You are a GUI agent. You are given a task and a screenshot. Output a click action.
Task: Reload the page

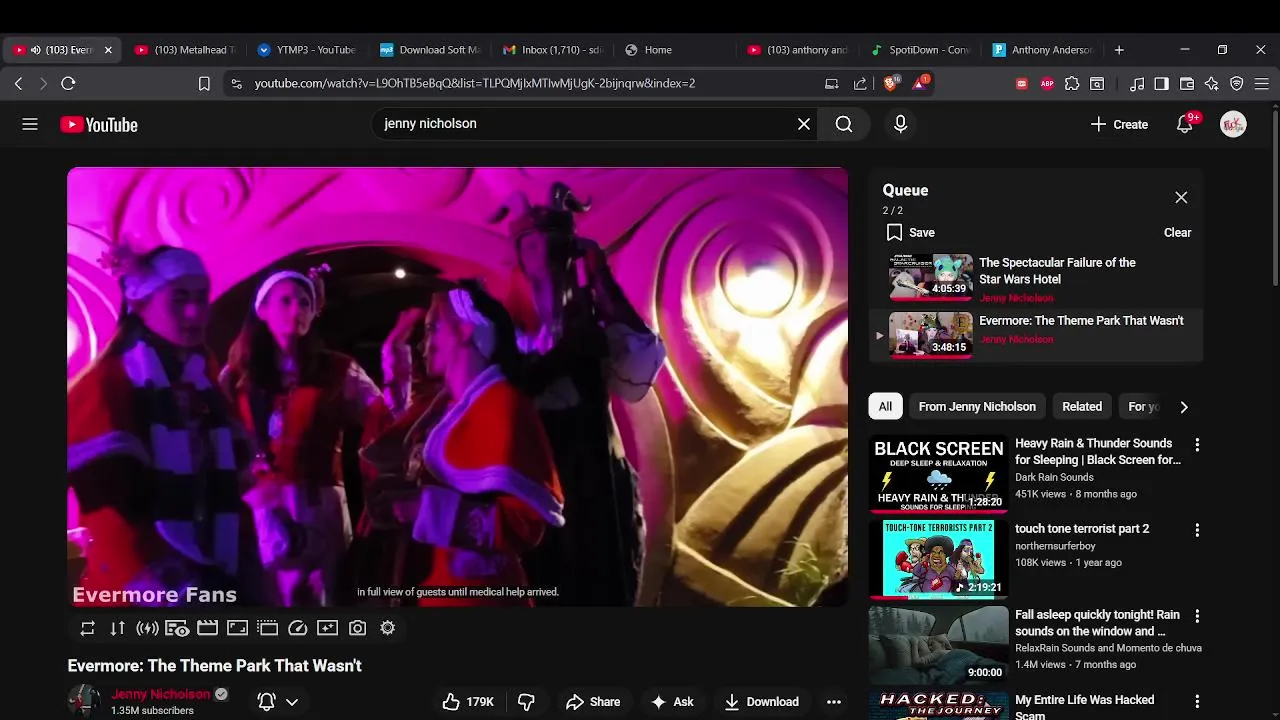coord(68,84)
